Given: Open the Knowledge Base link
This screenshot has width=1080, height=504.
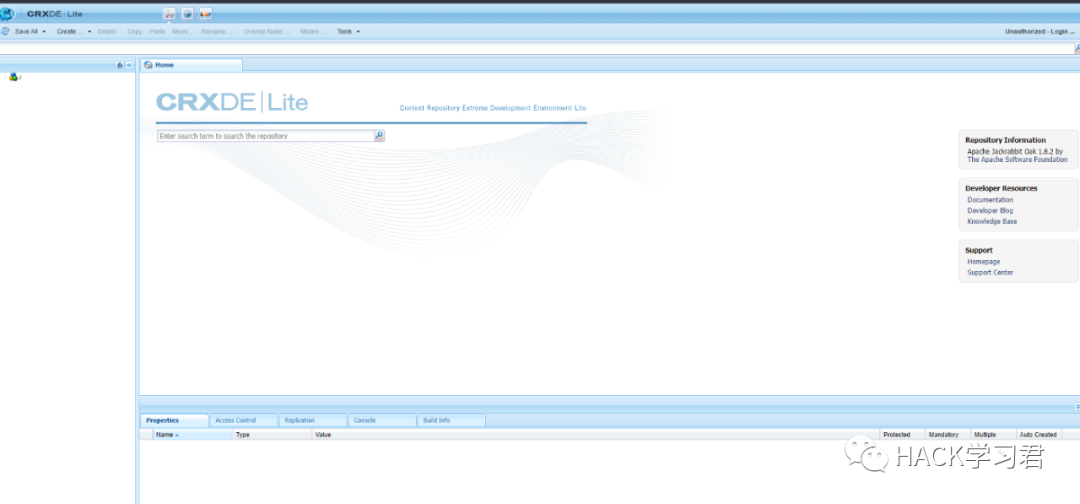Looking at the screenshot, I should pyautogui.click(x=992, y=222).
